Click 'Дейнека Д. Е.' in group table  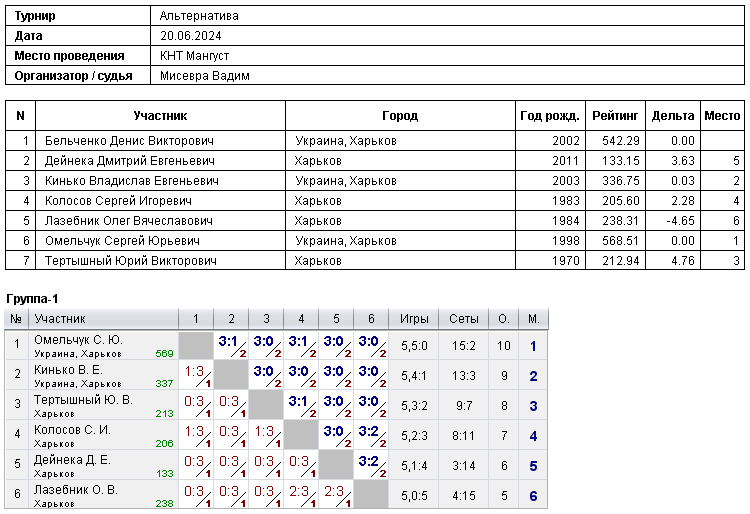click(x=72, y=460)
